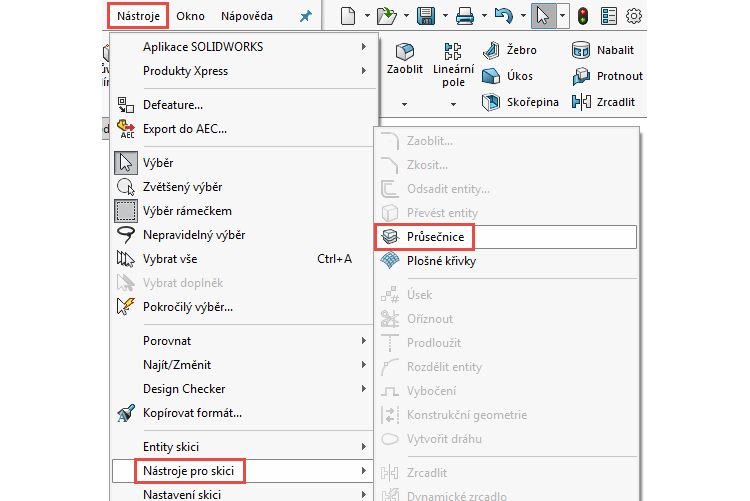750x501 pixels.
Task: Select the Žebro rib feature
Action: (x=509, y=50)
